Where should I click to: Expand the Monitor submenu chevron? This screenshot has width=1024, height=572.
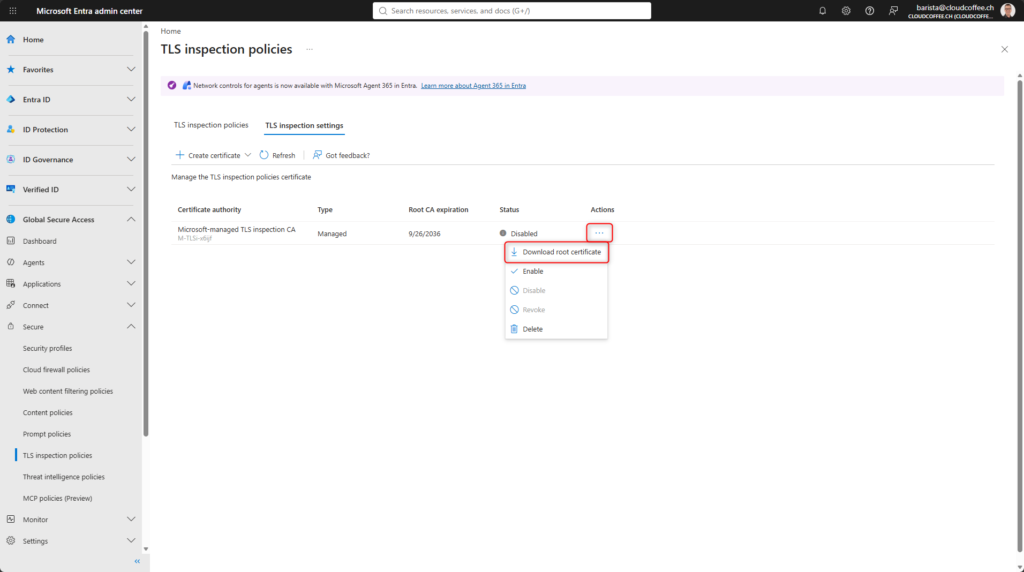(131, 520)
